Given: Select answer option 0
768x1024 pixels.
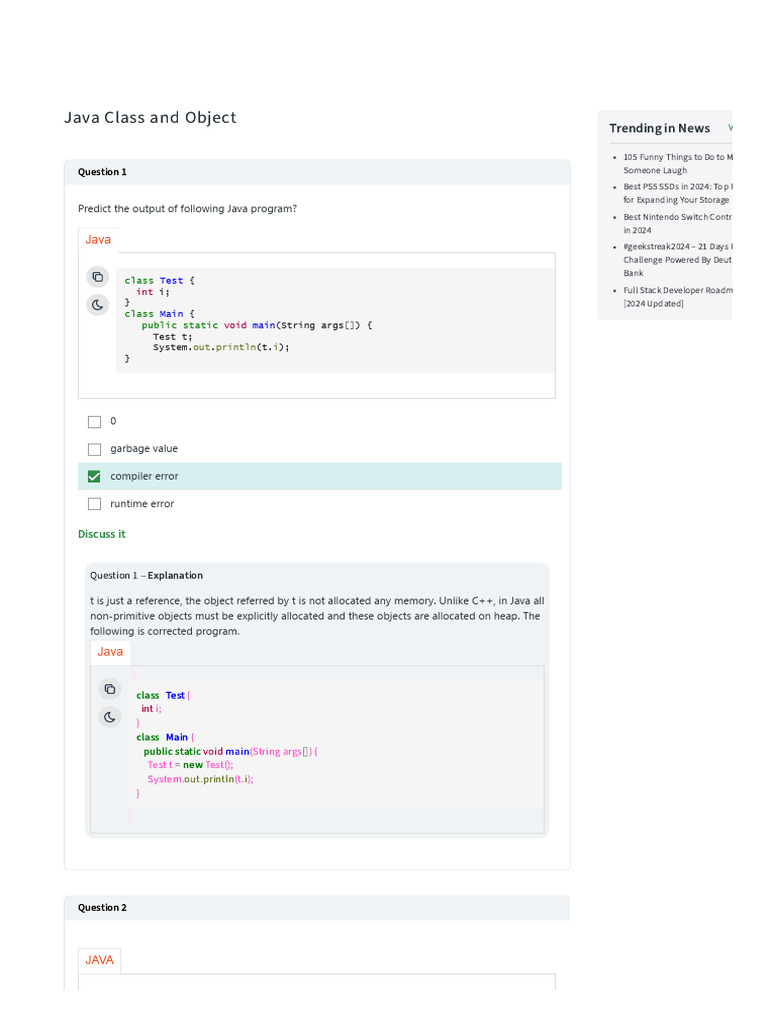Looking at the screenshot, I should [95, 422].
